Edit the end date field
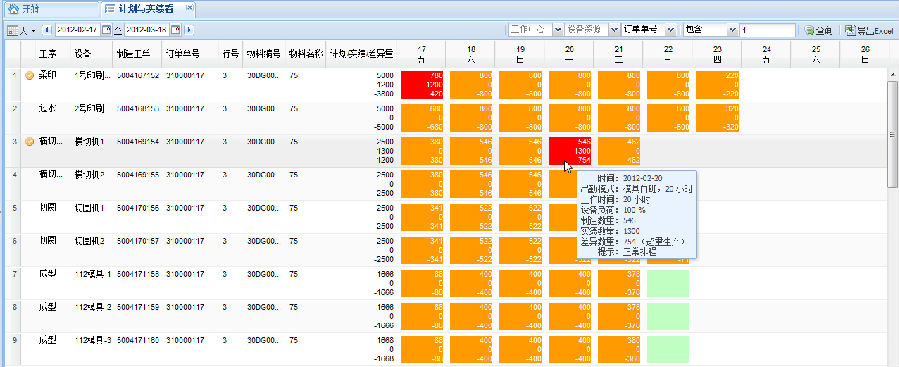The image size is (899, 367). click(147, 30)
